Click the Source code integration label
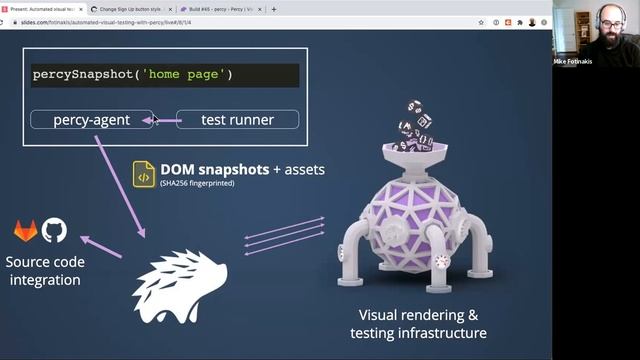 (x=45, y=271)
